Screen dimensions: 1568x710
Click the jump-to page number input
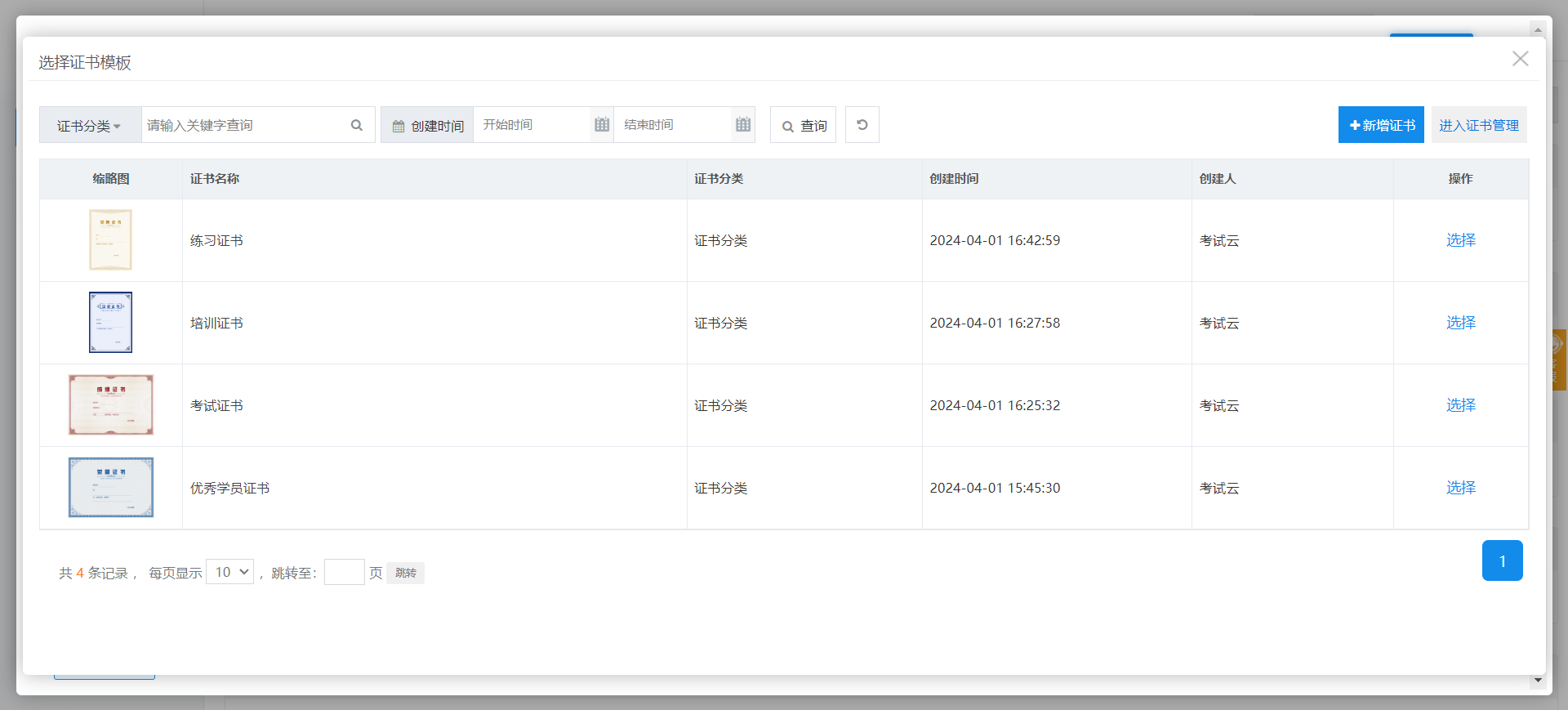pyautogui.click(x=344, y=572)
